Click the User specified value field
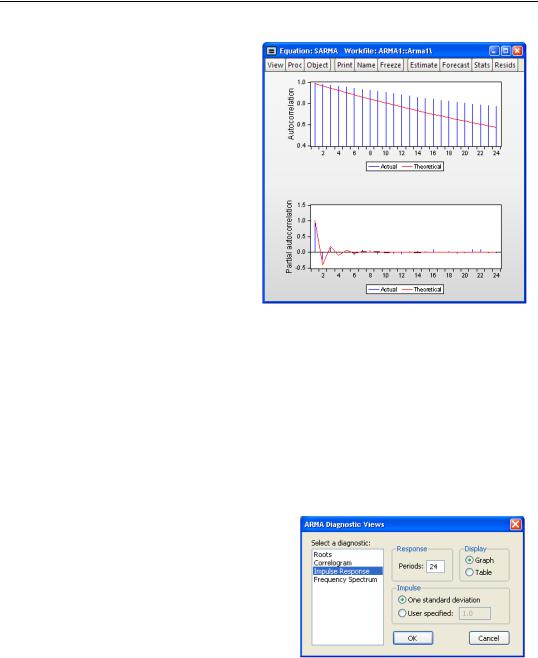This screenshot has width=538, height=658. 475,614
